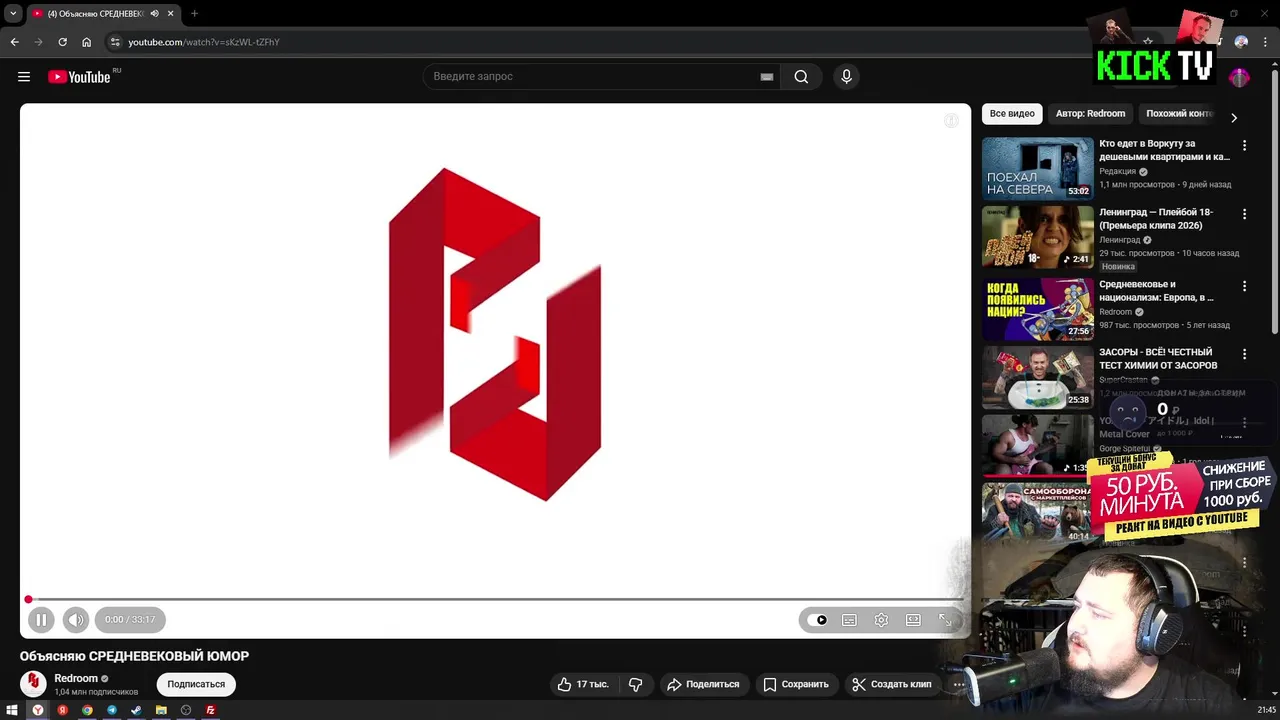Click the 0:00 / 33:17 time display
This screenshot has height=720, width=1280.
click(130, 620)
